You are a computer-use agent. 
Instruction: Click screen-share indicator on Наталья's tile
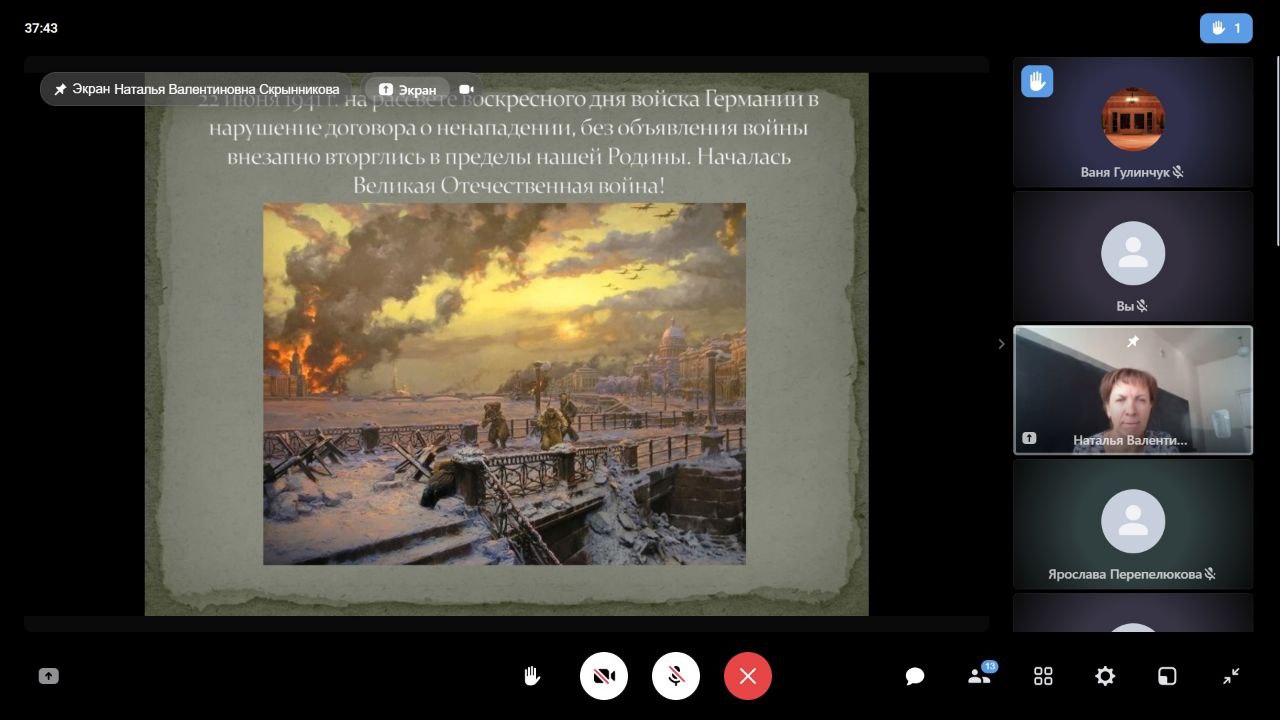click(x=1029, y=438)
